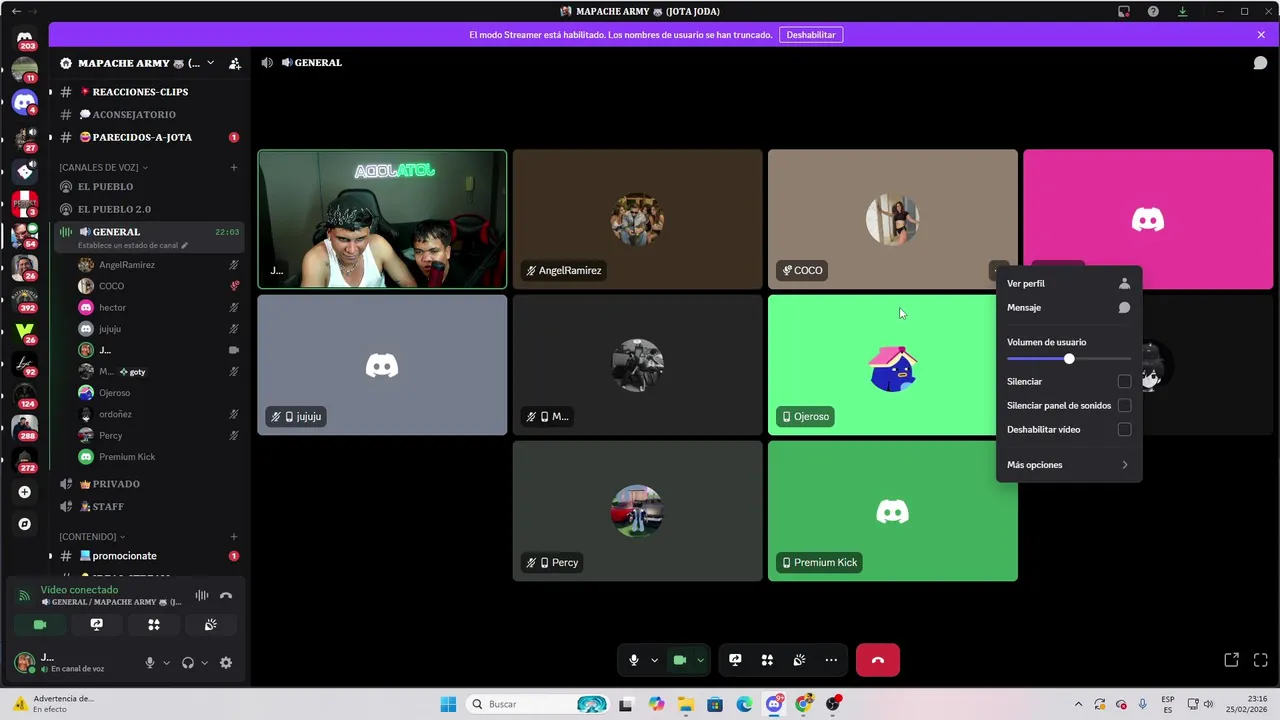The height and width of the screenshot is (720, 1280).
Task: Create channel in CONTENIDO with plus icon
Action: point(234,537)
